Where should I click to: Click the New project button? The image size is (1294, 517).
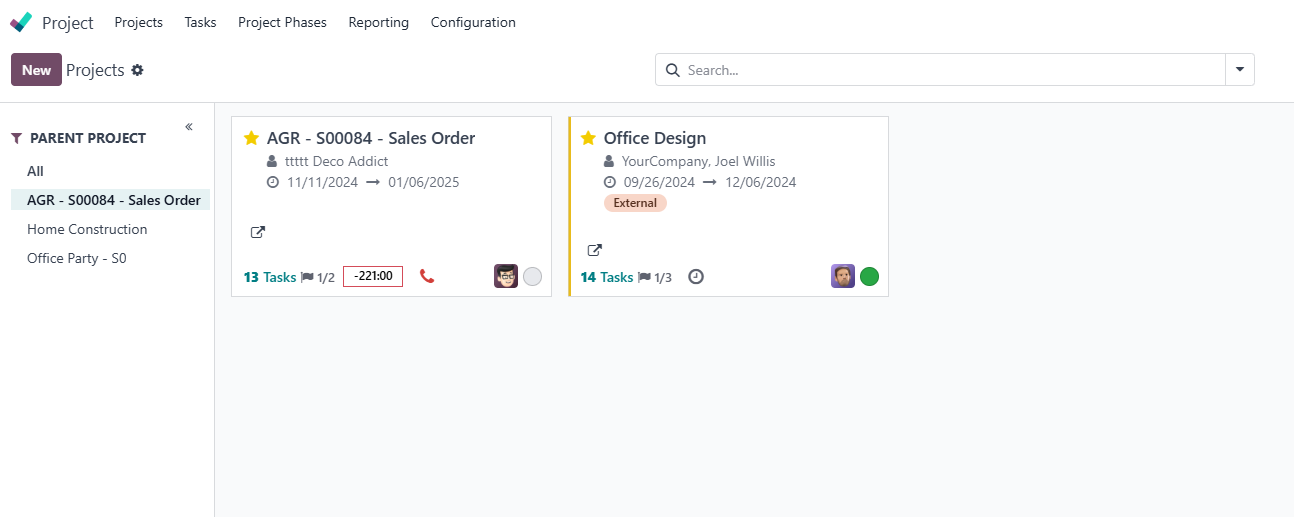click(36, 70)
